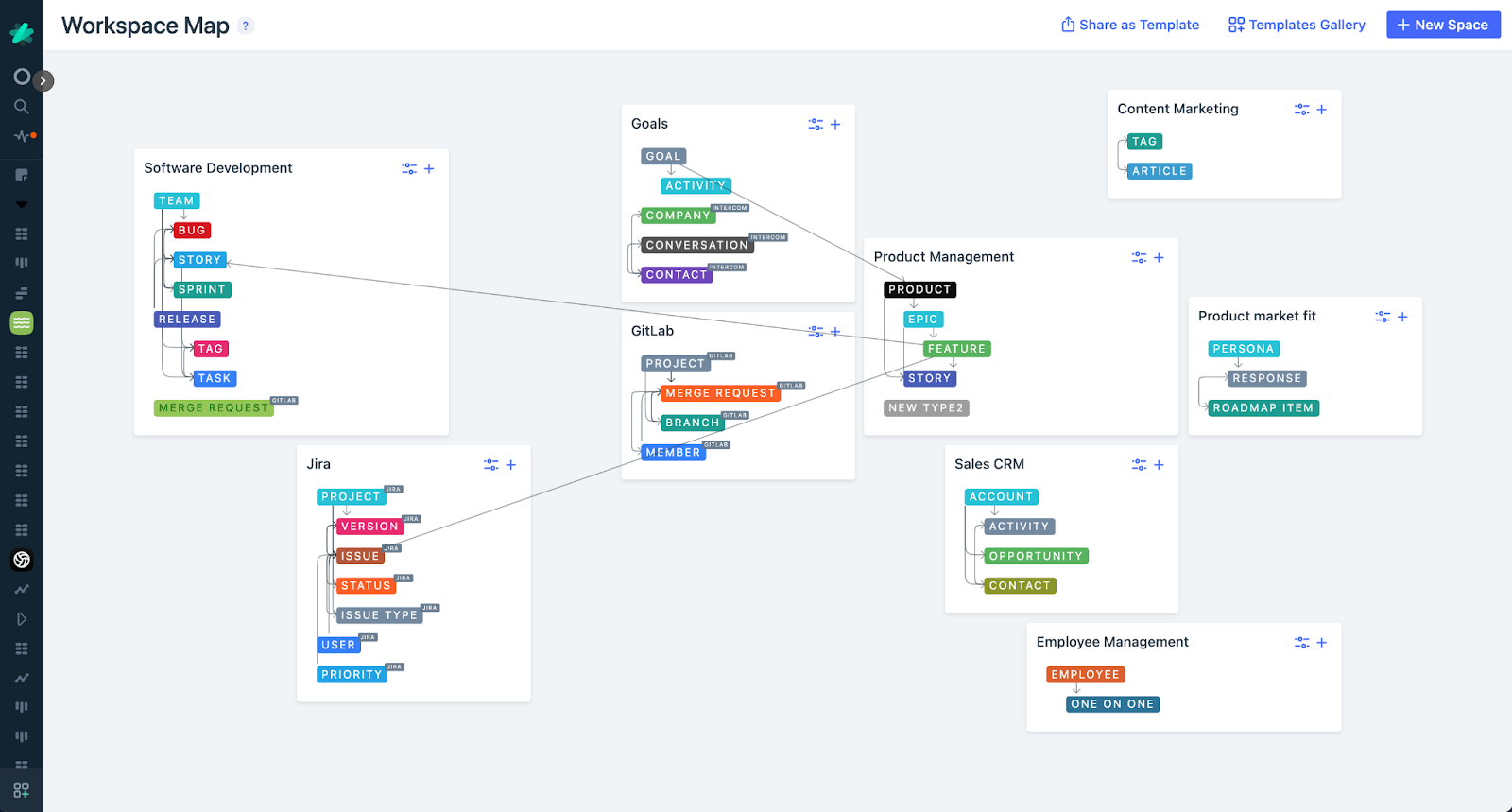The width and height of the screenshot is (1512, 812).
Task: Add a type to the Product Management space
Action: click(x=1160, y=257)
